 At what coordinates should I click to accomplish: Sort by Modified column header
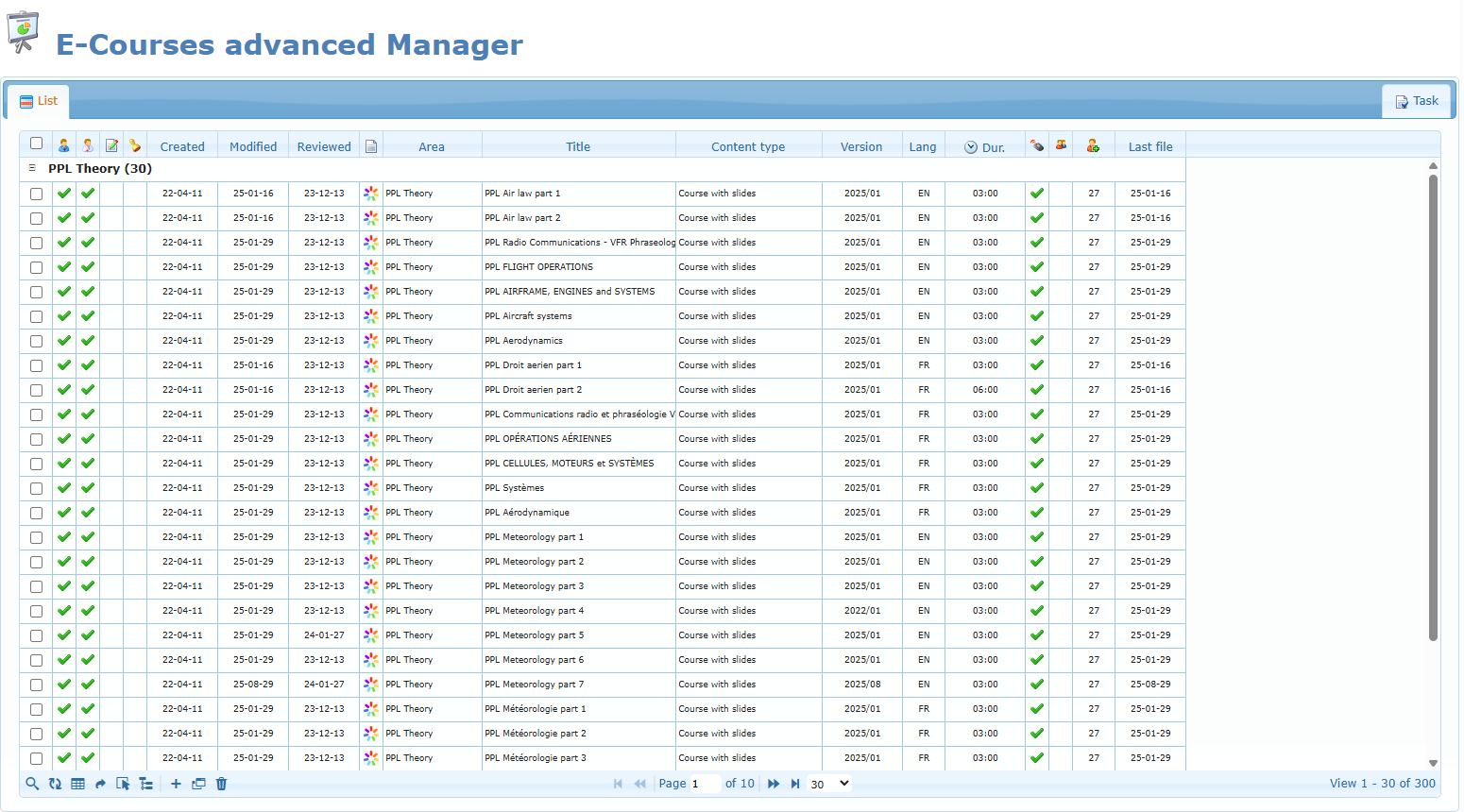(253, 146)
